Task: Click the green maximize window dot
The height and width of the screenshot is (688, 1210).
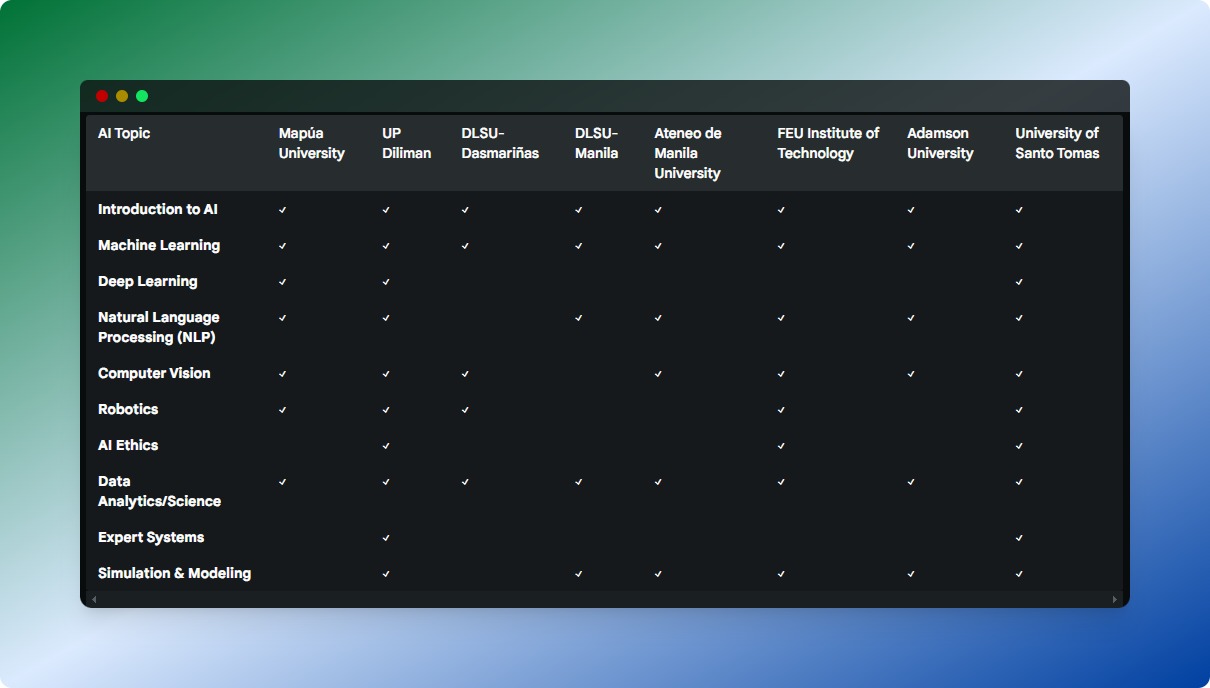Action: point(142,96)
